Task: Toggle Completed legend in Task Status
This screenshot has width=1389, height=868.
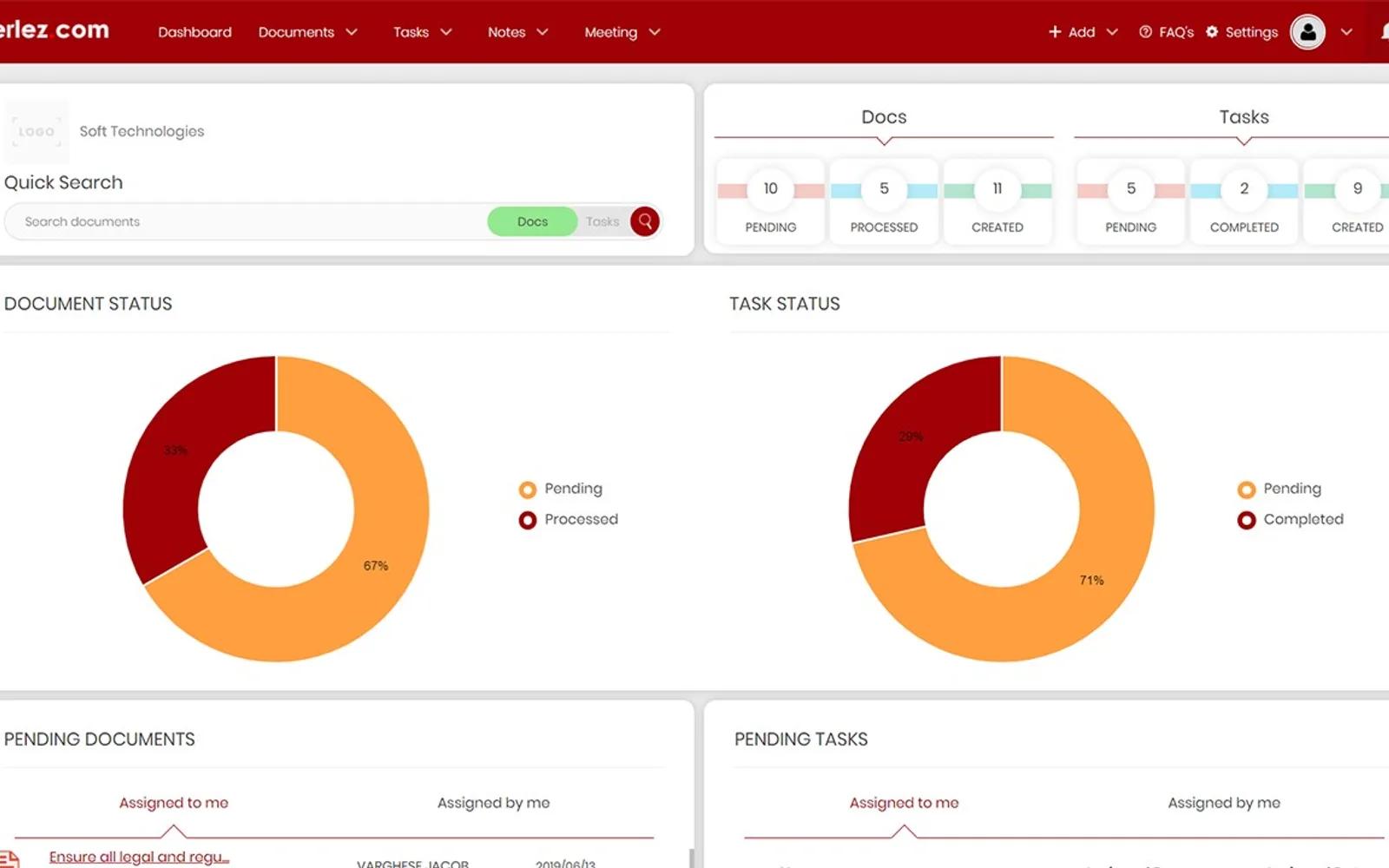Action: [1291, 519]
